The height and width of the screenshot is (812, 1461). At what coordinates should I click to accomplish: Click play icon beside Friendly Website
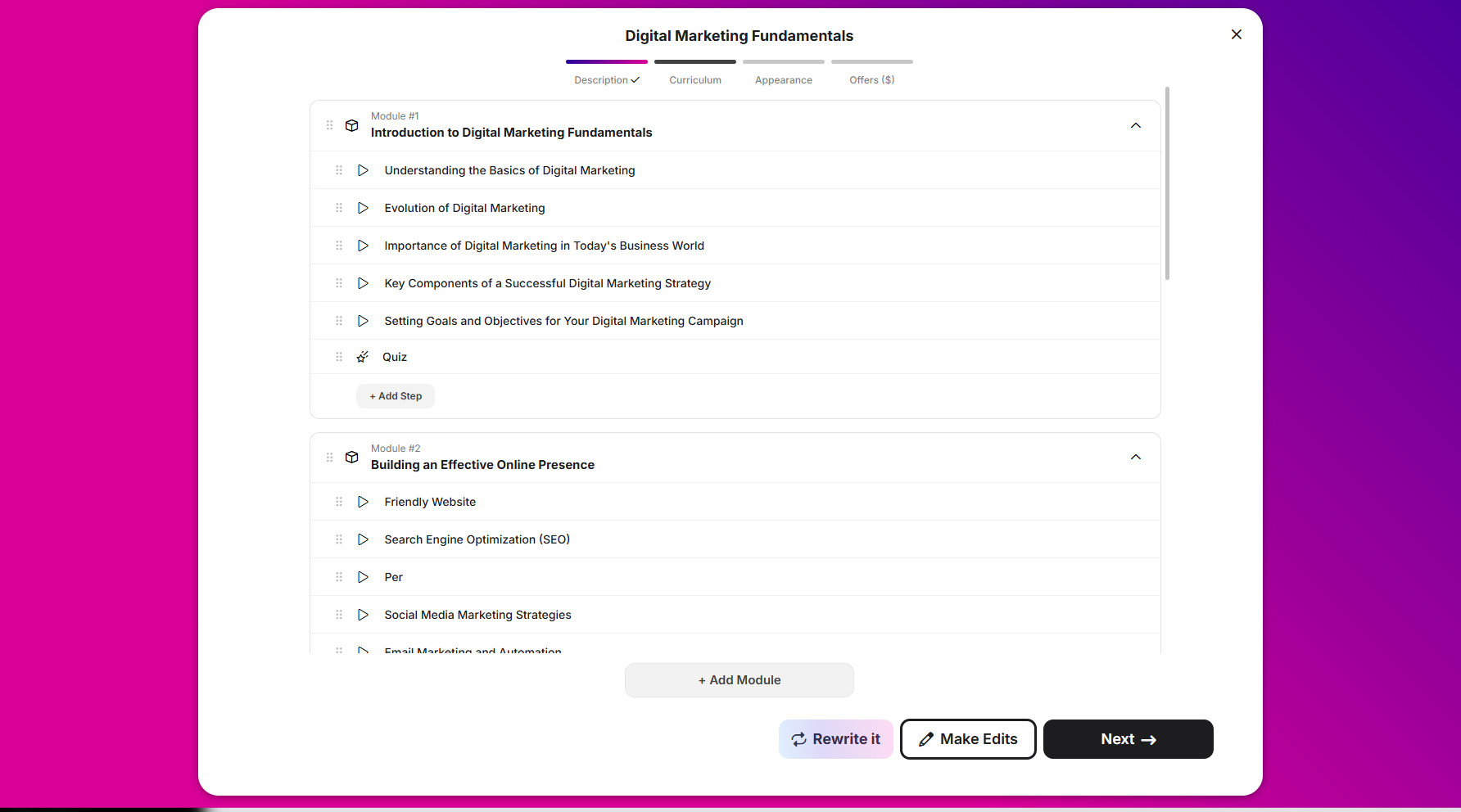[363, 502]
